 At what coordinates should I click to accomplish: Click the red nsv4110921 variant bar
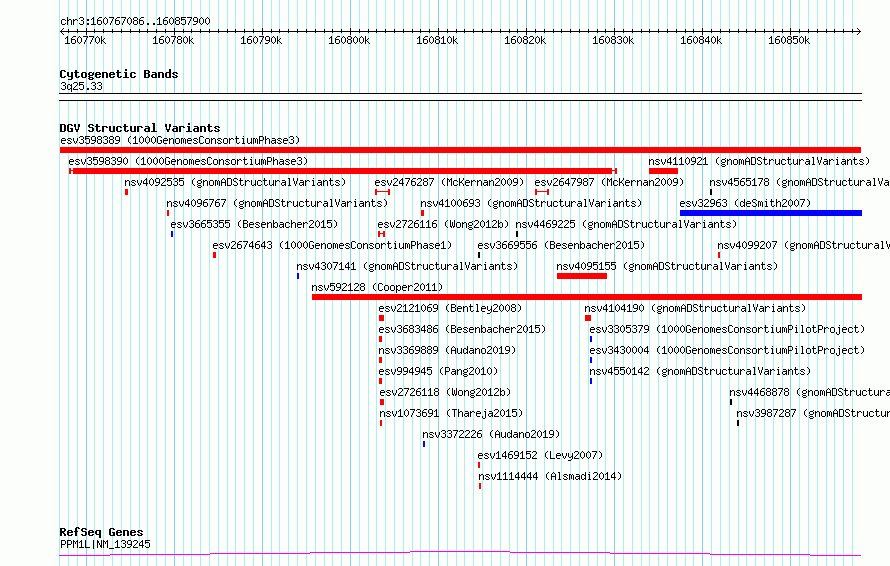pos(664,171)
